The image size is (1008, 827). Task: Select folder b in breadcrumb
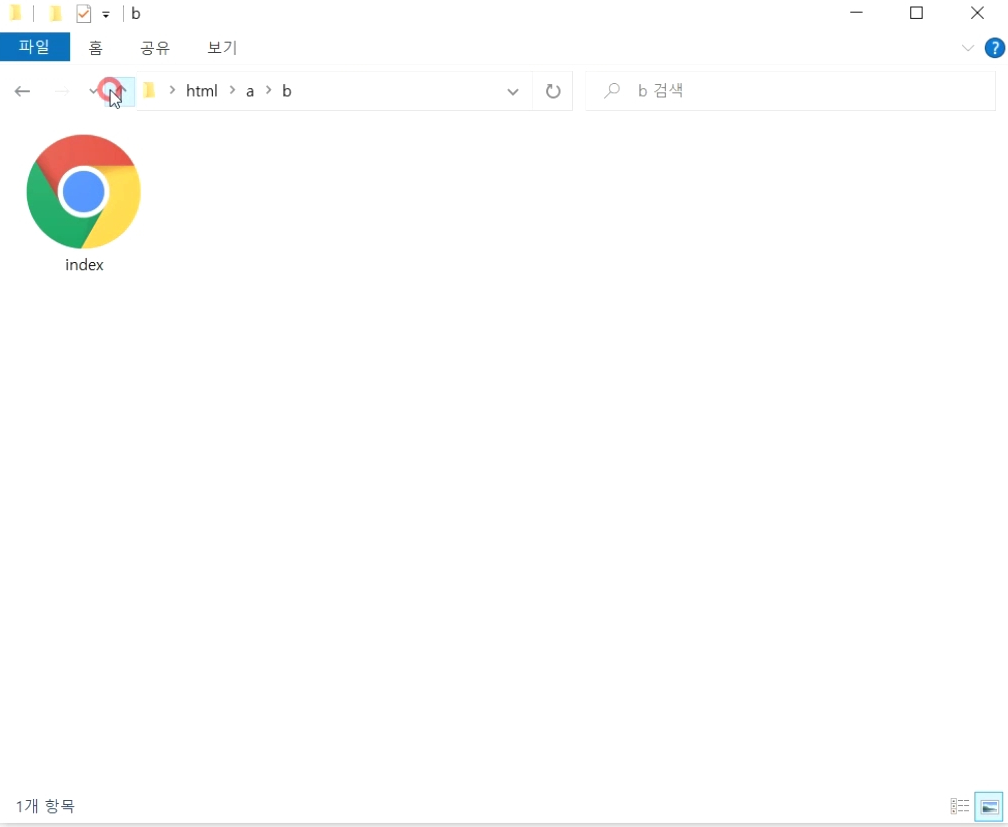(x=287, y=91)
